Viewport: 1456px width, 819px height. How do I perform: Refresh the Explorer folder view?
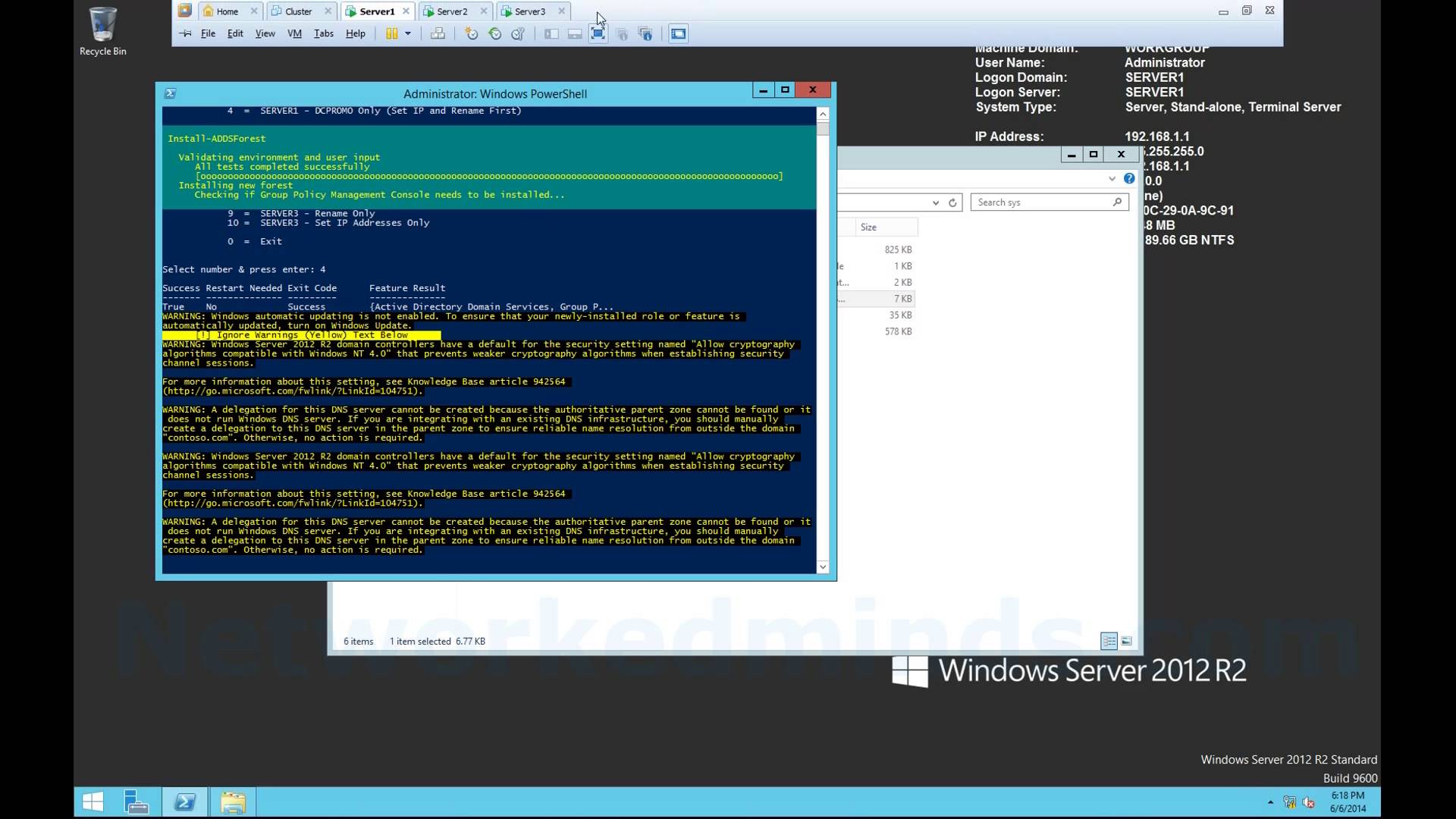953,202
